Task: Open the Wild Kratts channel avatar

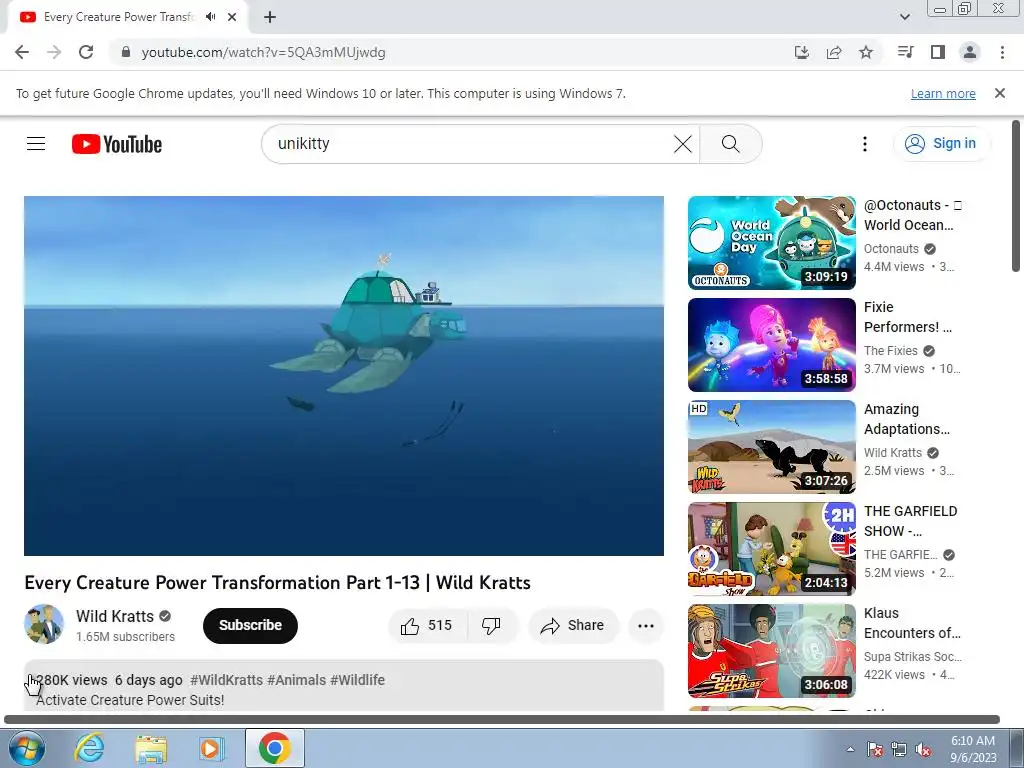Action: click(x=44, y=624)
